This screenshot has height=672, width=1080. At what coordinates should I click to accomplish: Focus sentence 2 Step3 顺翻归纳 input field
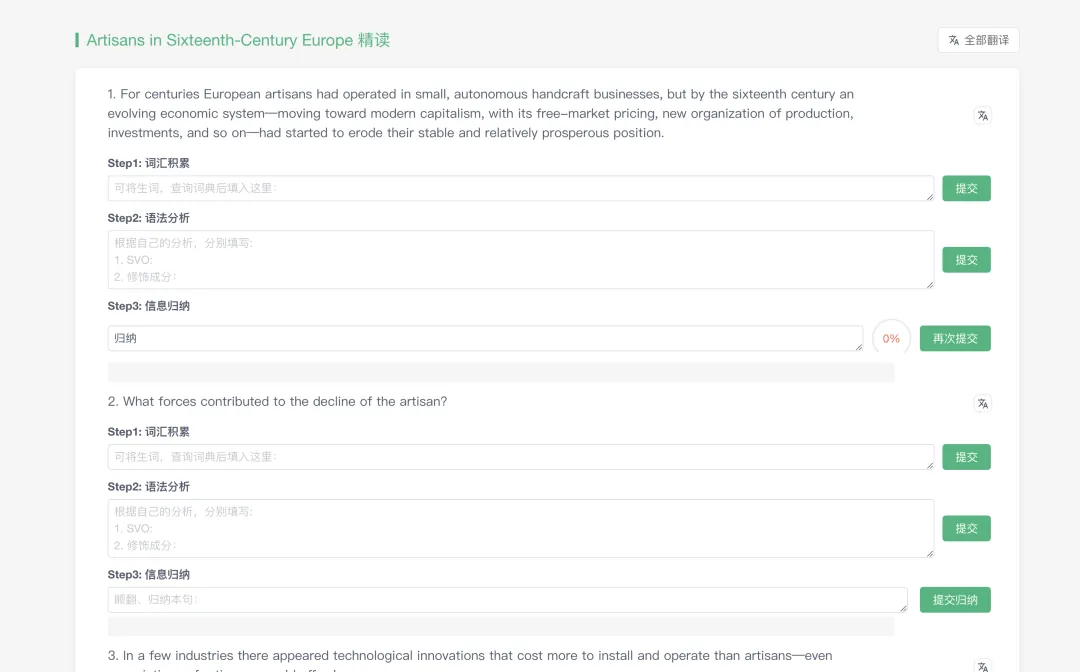click(508, 600)
